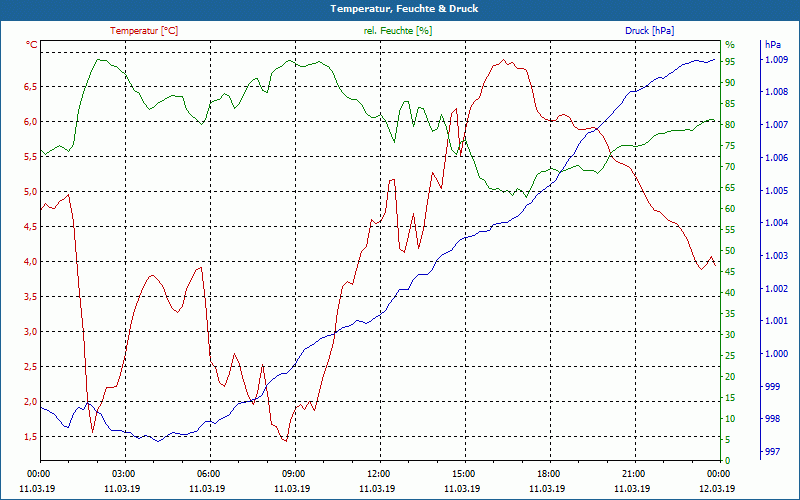The image size is (800, 500).
Task: Click the '30' humidity axis value
Action: coord(730,335)
